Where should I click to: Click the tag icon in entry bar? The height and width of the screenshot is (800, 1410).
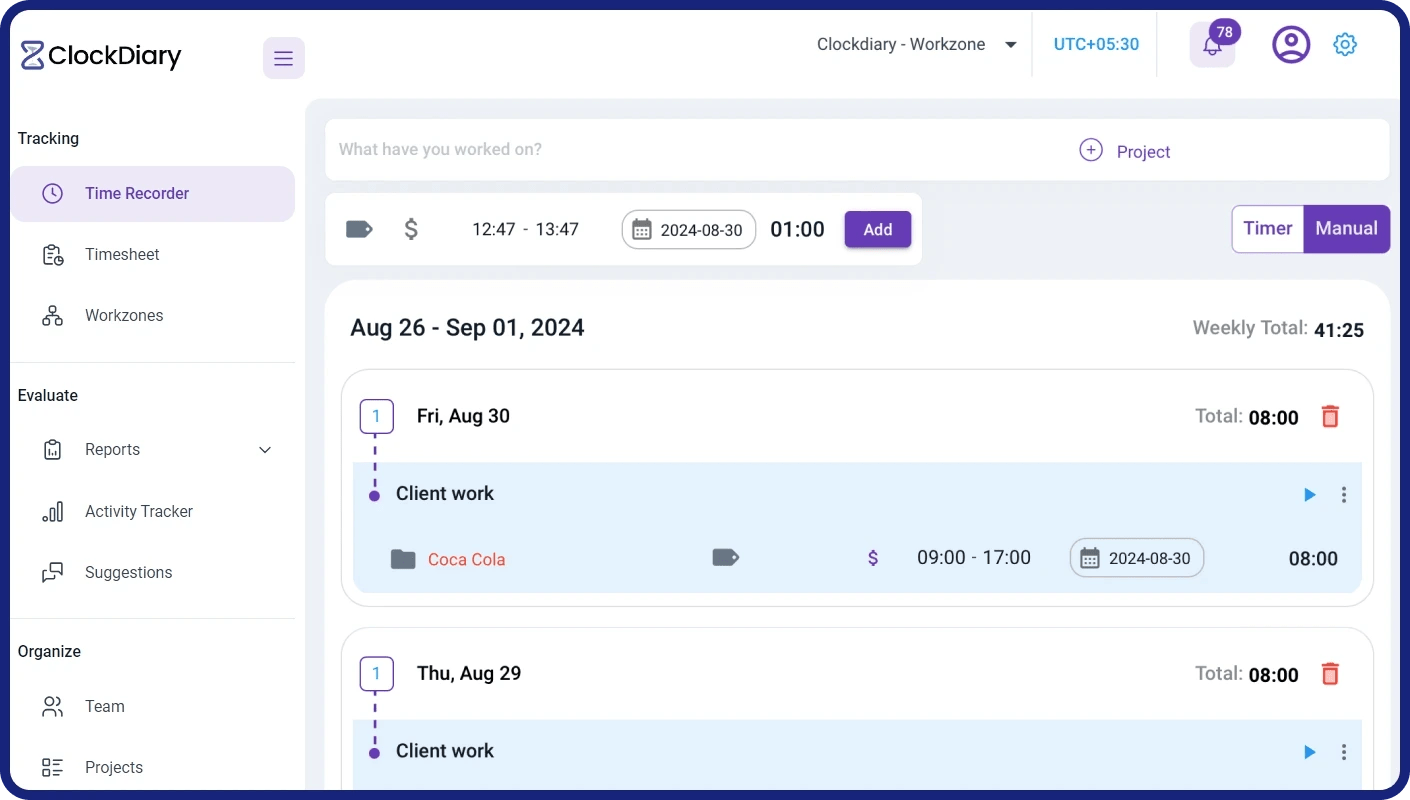(x=359, y=229)
